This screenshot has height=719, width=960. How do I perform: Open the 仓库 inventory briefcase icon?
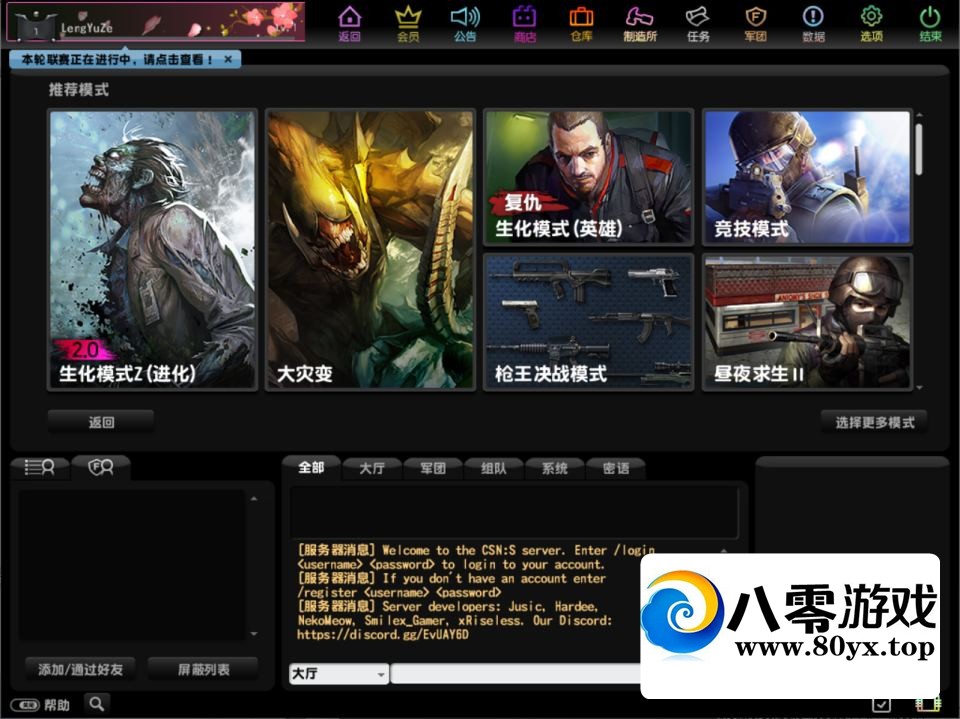pyautogui.click(x=582, y=24)
